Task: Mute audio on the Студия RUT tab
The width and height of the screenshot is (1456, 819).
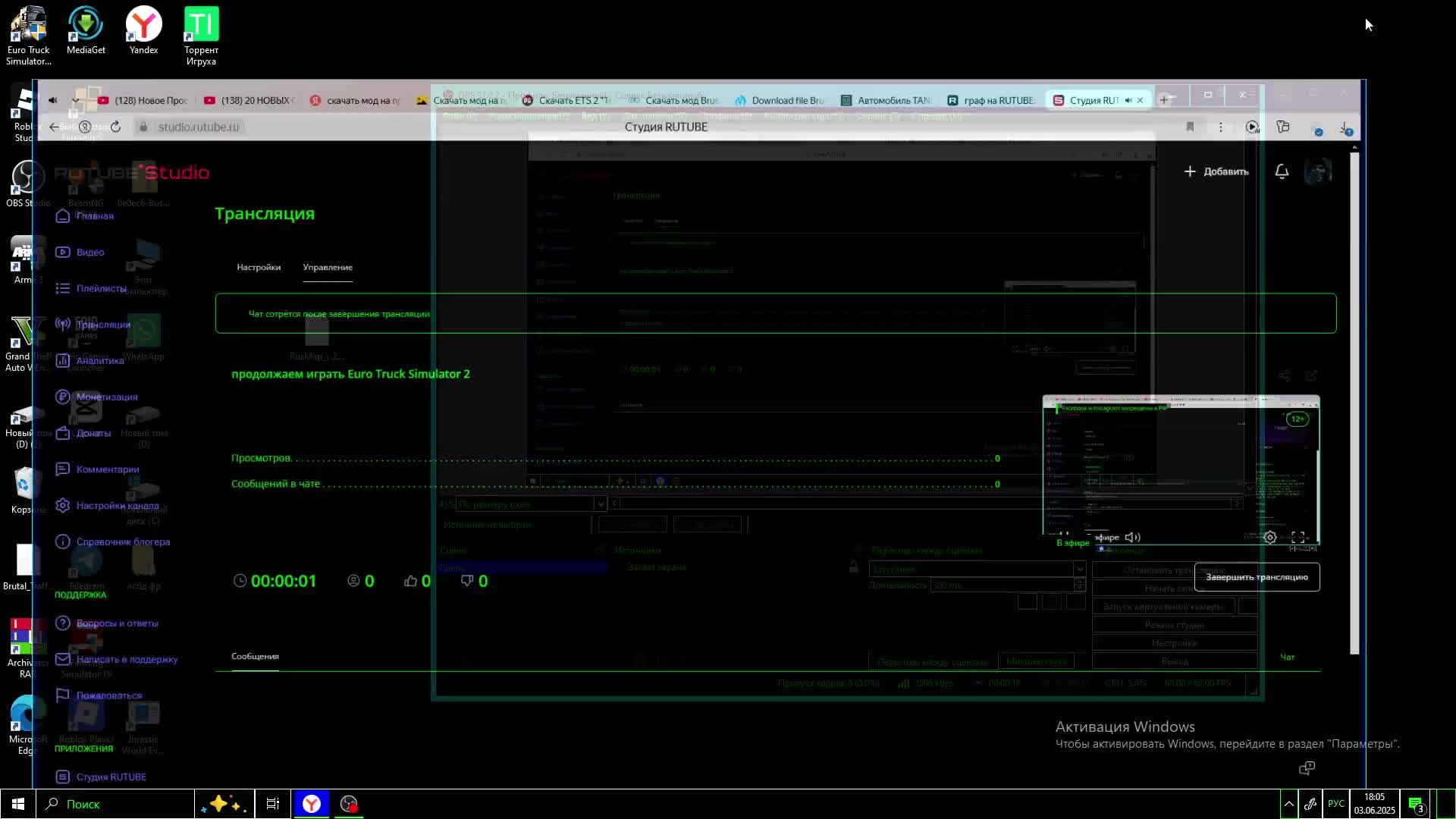Action: click(1128, 100)
